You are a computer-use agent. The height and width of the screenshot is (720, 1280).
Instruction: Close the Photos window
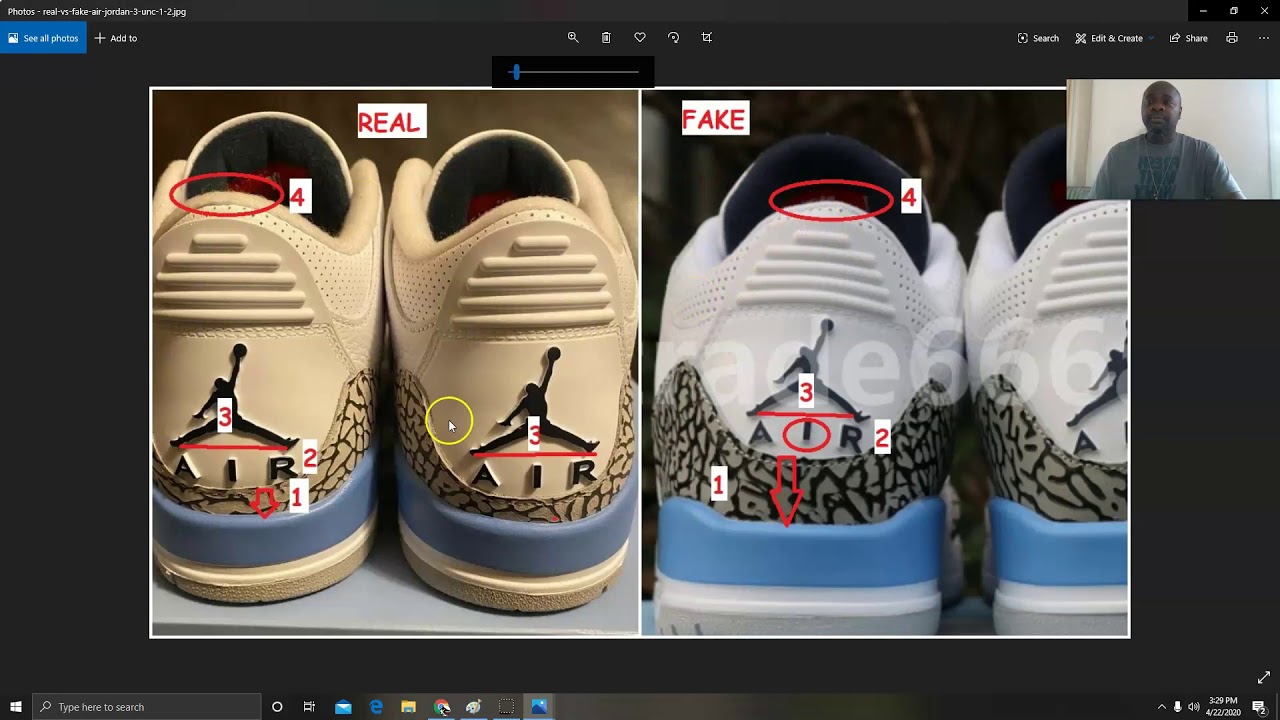pos(1264,11)
